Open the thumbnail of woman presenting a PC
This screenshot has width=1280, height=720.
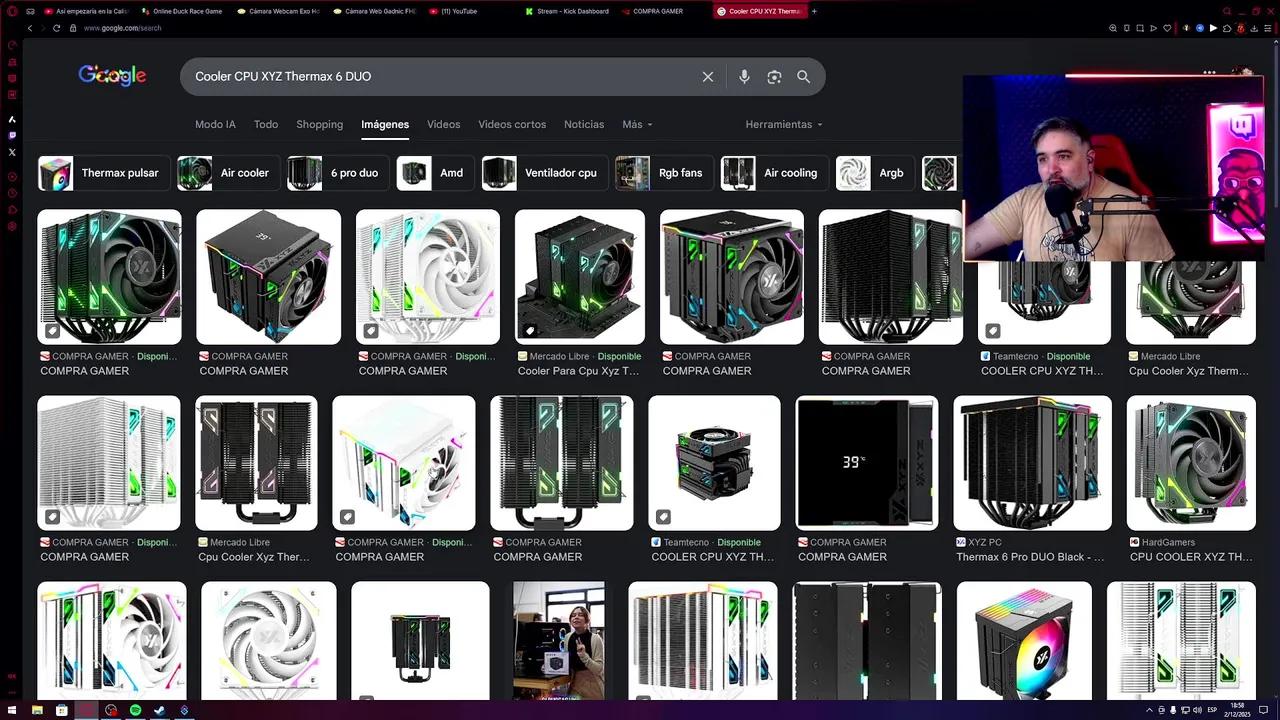pyautogui.click(x=559, y=641)
